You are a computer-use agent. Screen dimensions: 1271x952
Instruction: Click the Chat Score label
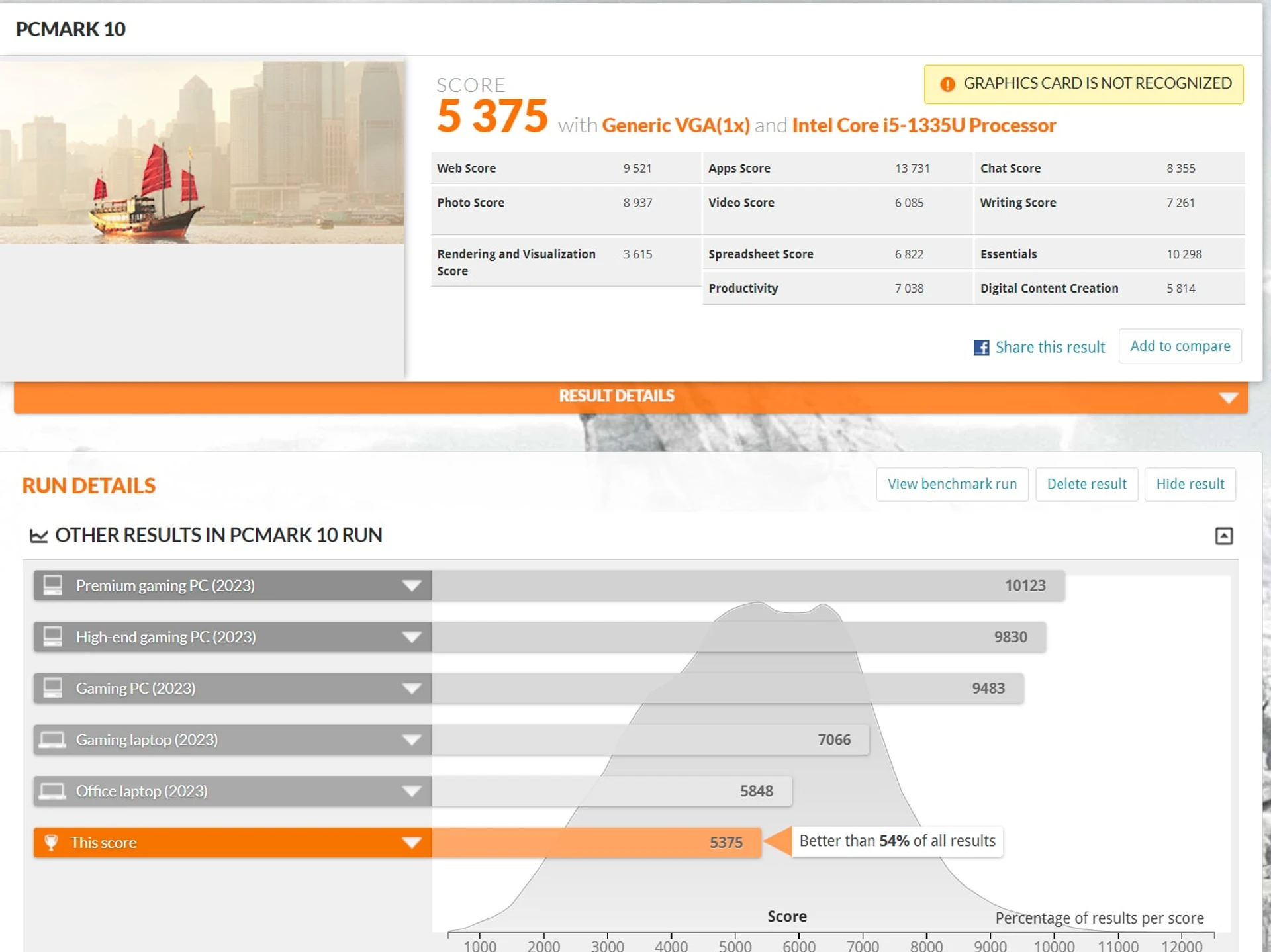1010,168
